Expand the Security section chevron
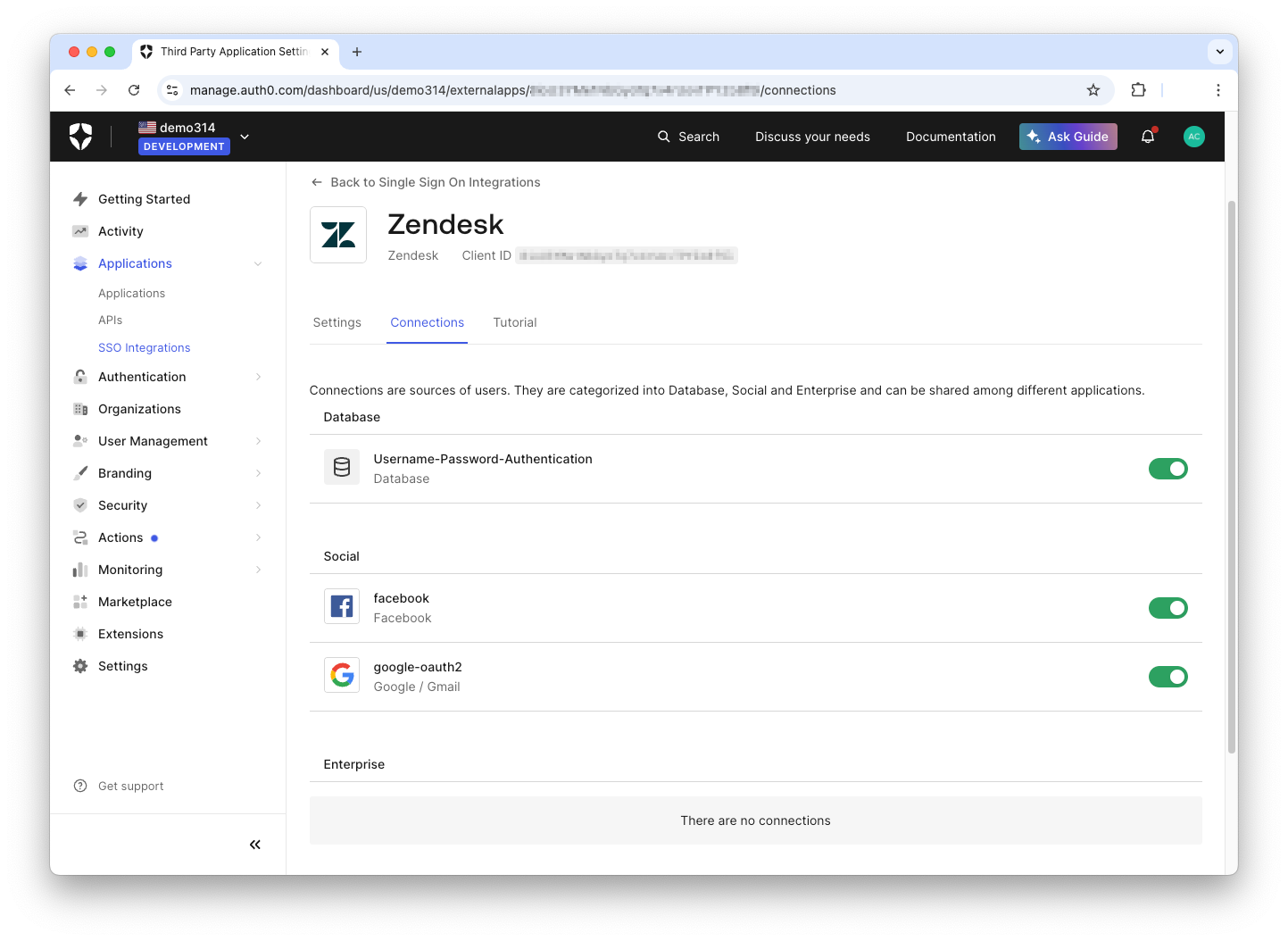 click(258, 505)
